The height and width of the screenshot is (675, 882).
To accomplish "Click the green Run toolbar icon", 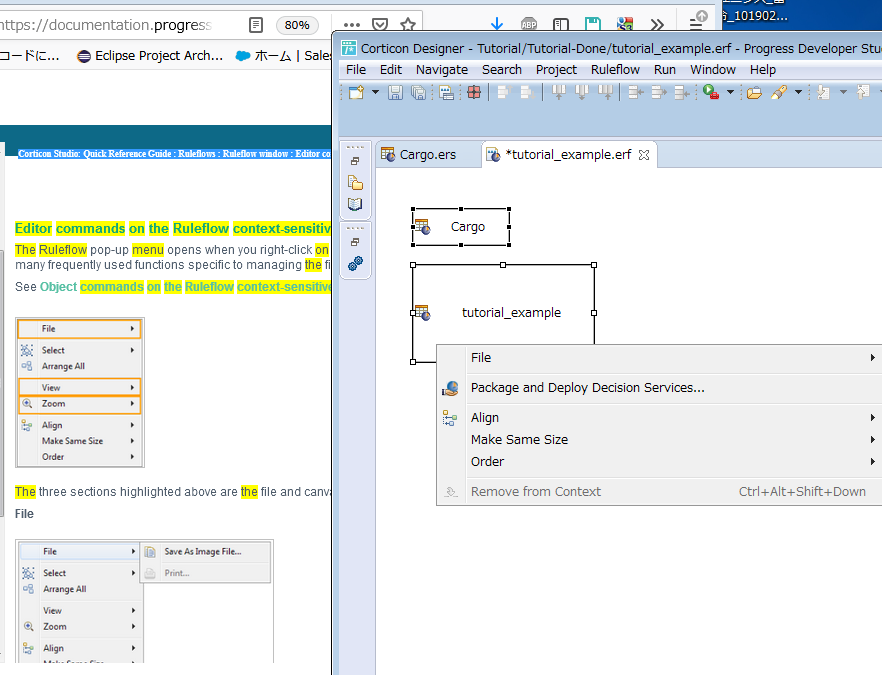I will pos(711,92).
